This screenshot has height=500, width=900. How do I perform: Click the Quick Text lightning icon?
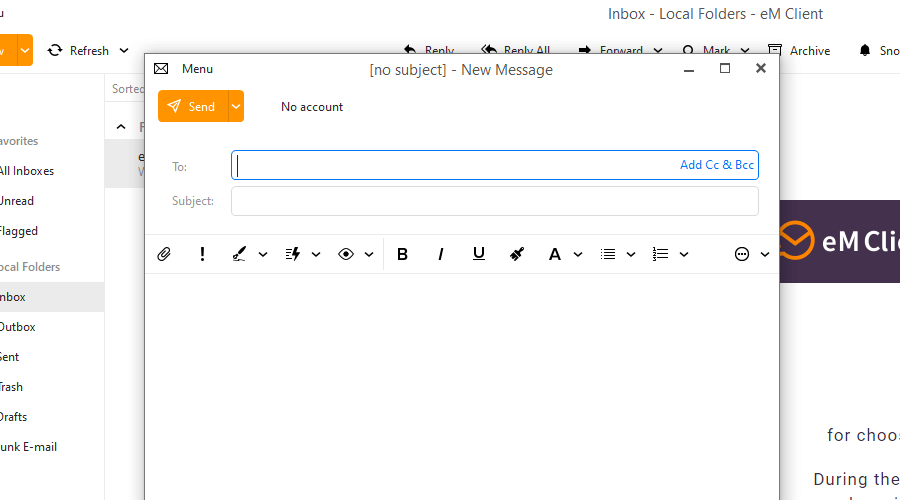(x=293, y=254)
